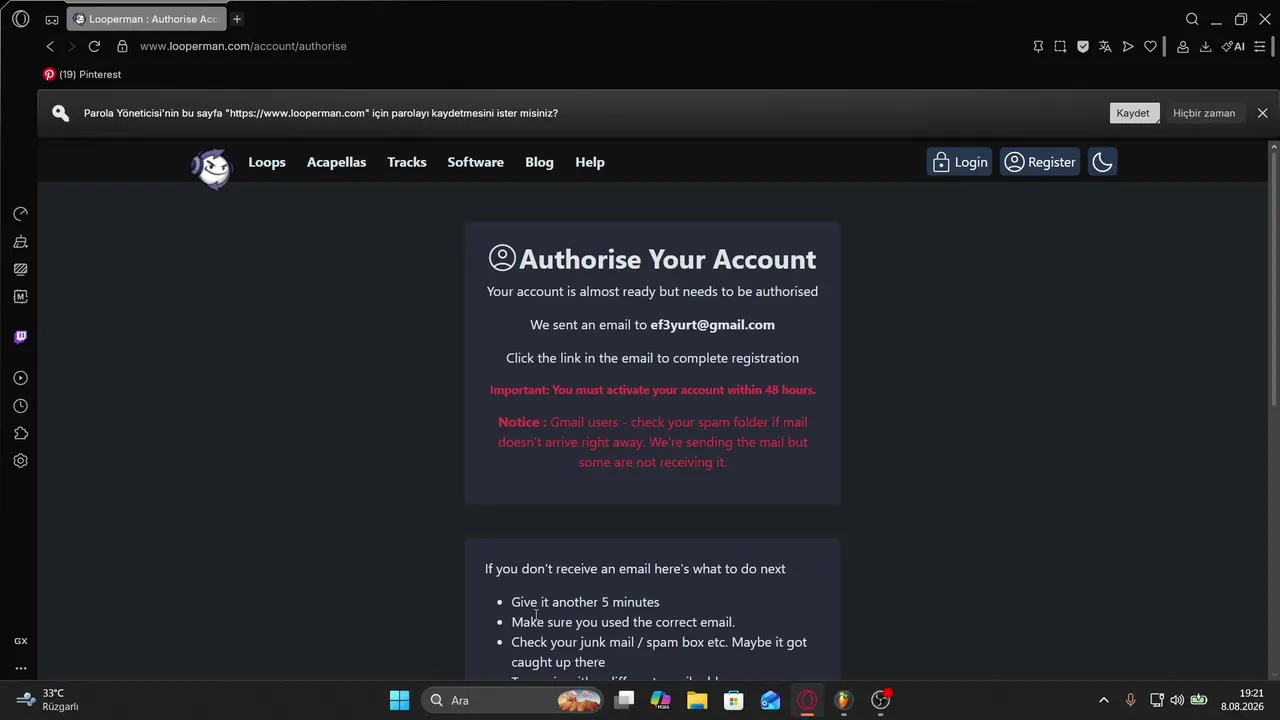
Task: Click Hiçbir zaman to never save
Action: pos(1204,113)
